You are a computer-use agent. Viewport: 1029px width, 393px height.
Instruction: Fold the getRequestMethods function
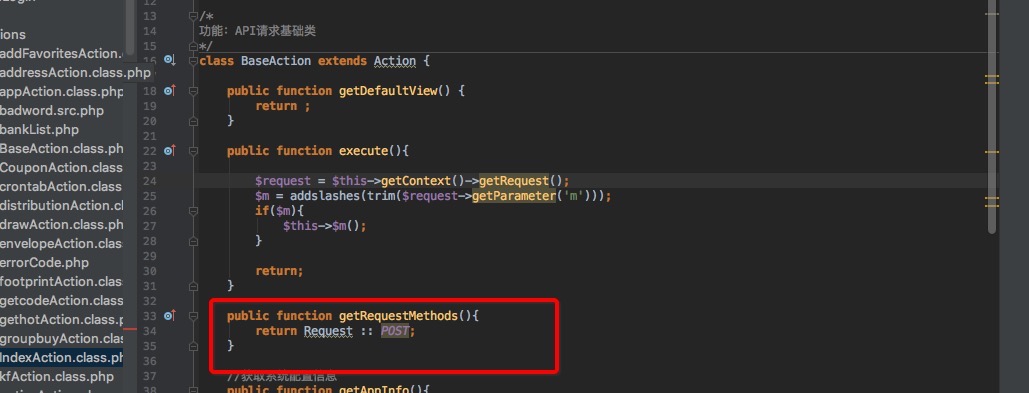[x=193, y=316]
